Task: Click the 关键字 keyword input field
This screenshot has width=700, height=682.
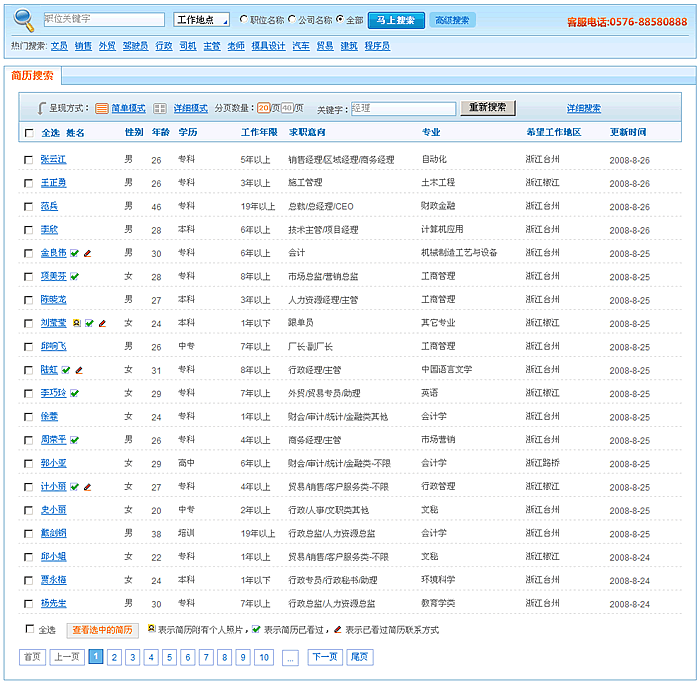Action: click(403, 108)
